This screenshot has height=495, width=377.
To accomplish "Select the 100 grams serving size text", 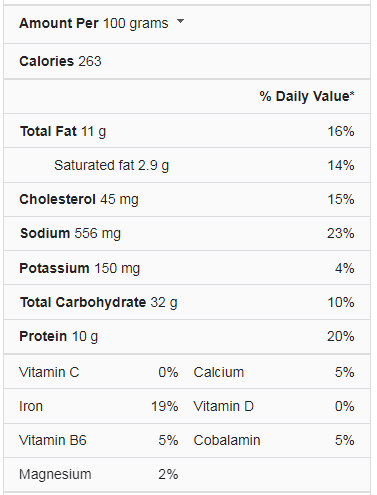I will (x=136, y=24).
